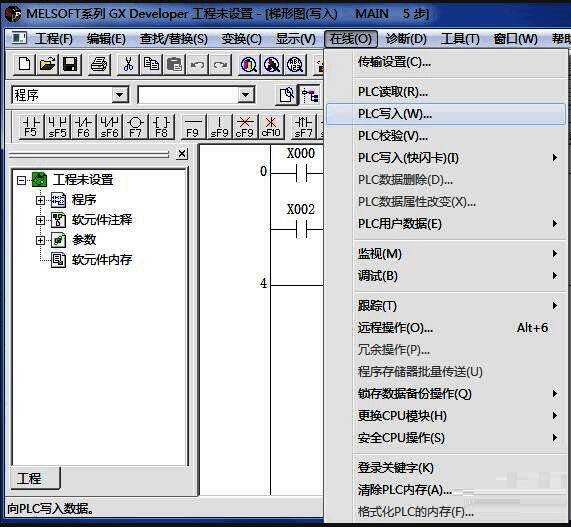Click the project data list toggle icon
This screenshot has height=527, width=571.
click(310, 95)
